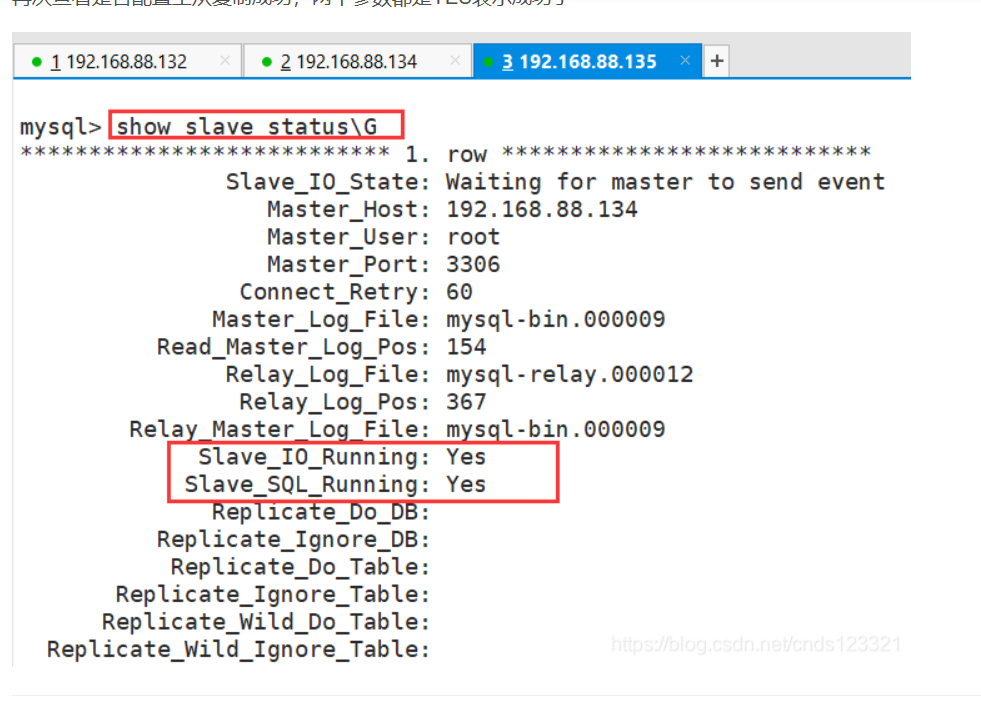Viewport: 981px width, 721px height.
Task: Click the Slave_IO_Running: Yes line
Action: (x=341, y=457)
